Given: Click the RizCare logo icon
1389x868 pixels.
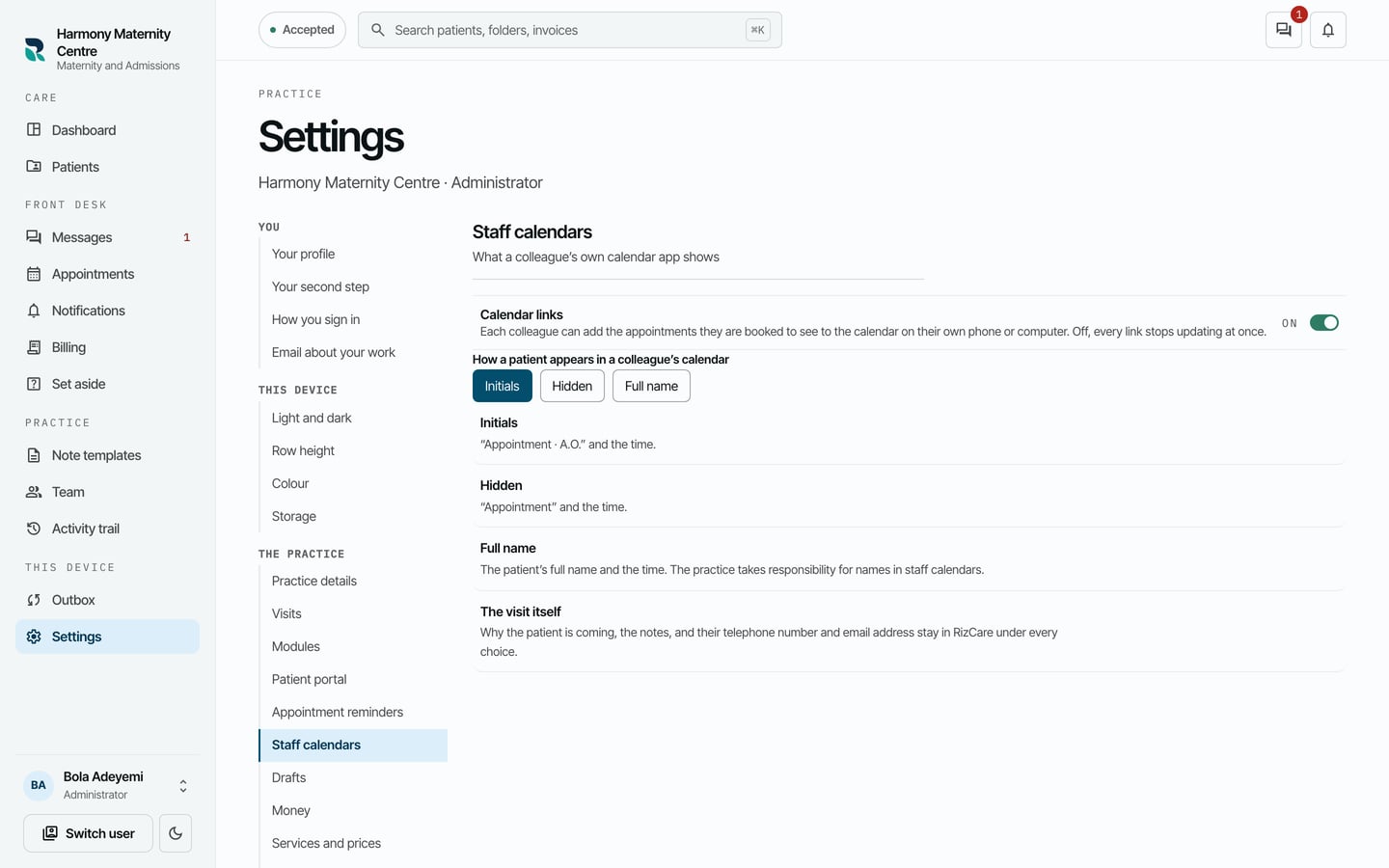Looking at the screenshot, I should tap(35, 49).
